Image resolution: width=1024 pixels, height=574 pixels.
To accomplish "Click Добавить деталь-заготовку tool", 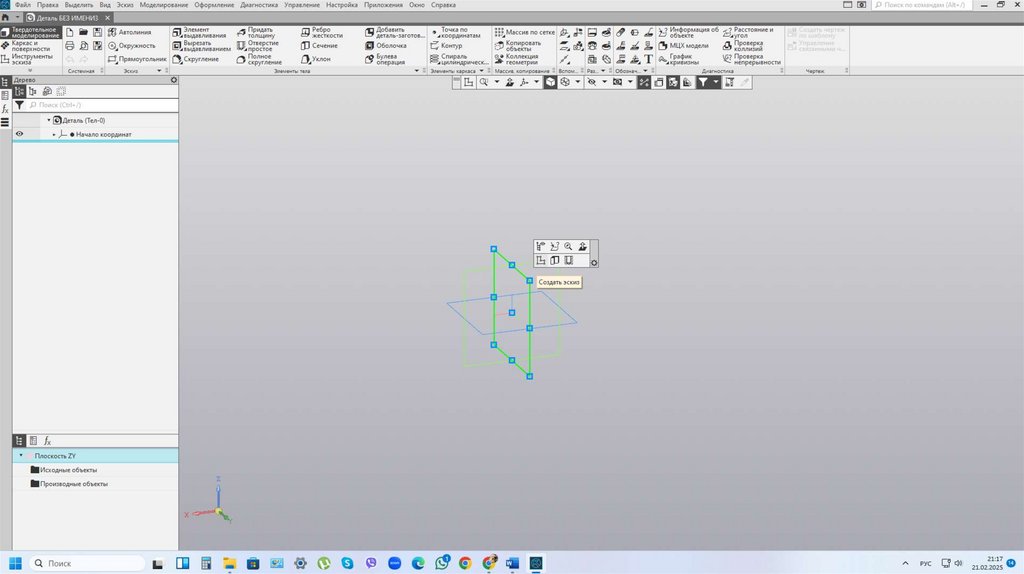I will point(394,32).
